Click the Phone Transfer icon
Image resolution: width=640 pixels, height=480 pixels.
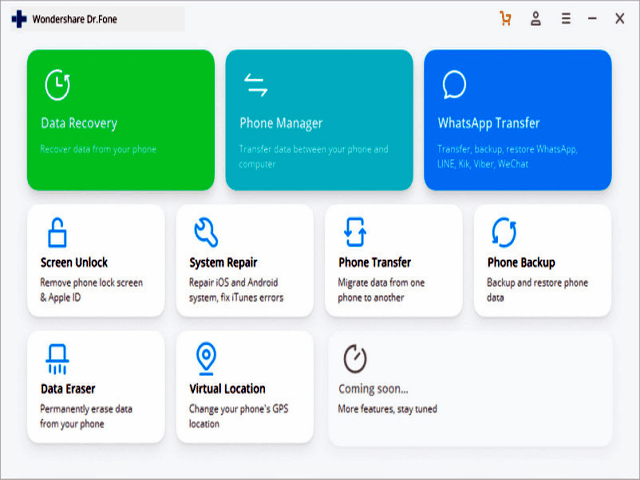point(355,232)
